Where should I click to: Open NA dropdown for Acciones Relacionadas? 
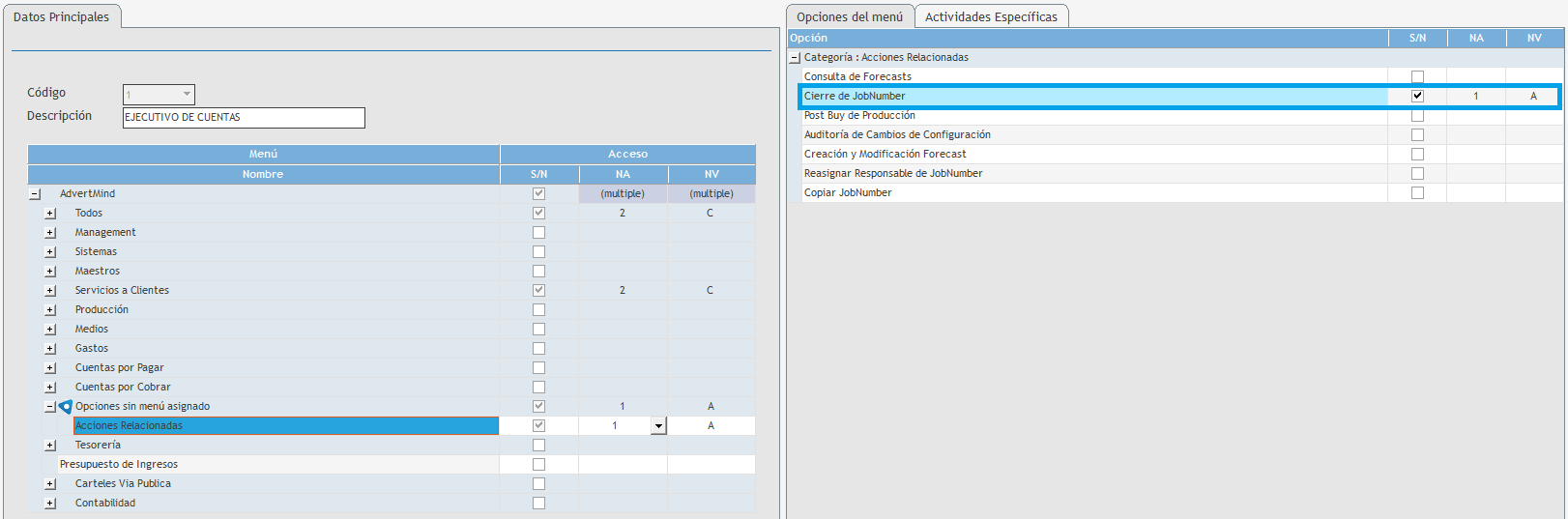pos(658,426)
